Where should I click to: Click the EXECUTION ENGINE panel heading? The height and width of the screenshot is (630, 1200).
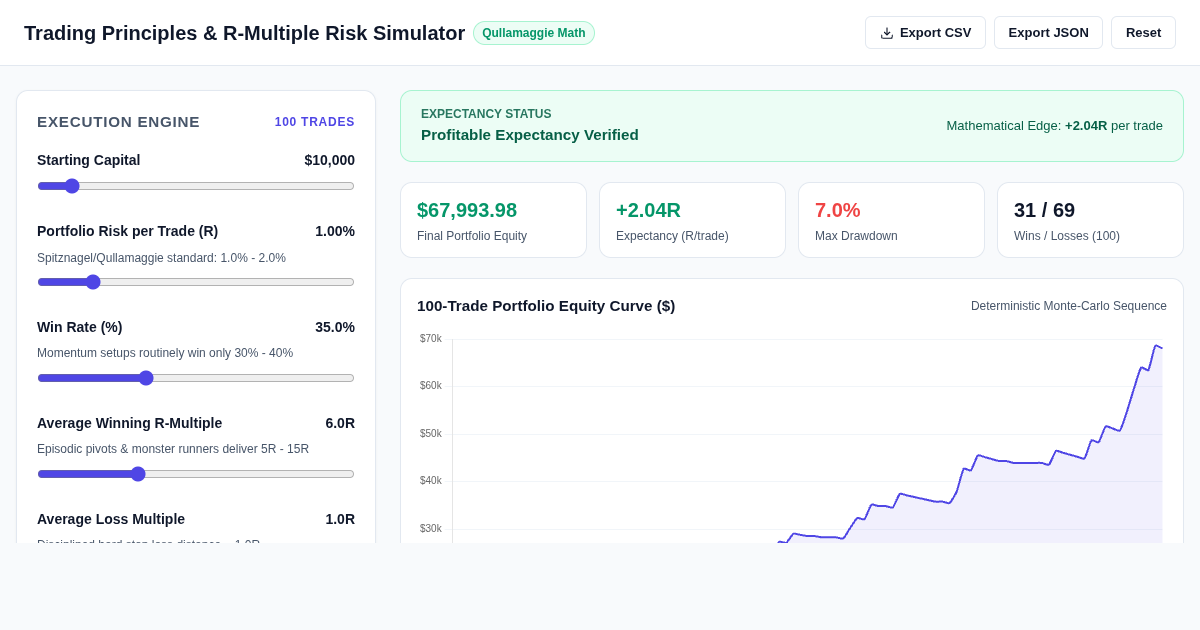click(x=118, y=122)
